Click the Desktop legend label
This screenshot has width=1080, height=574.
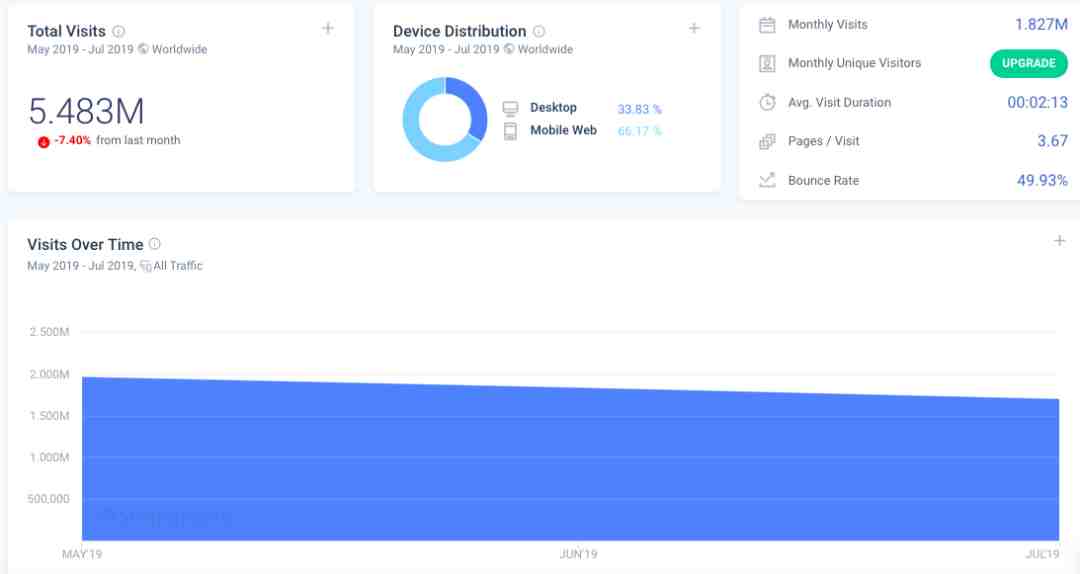coord(553,107)
